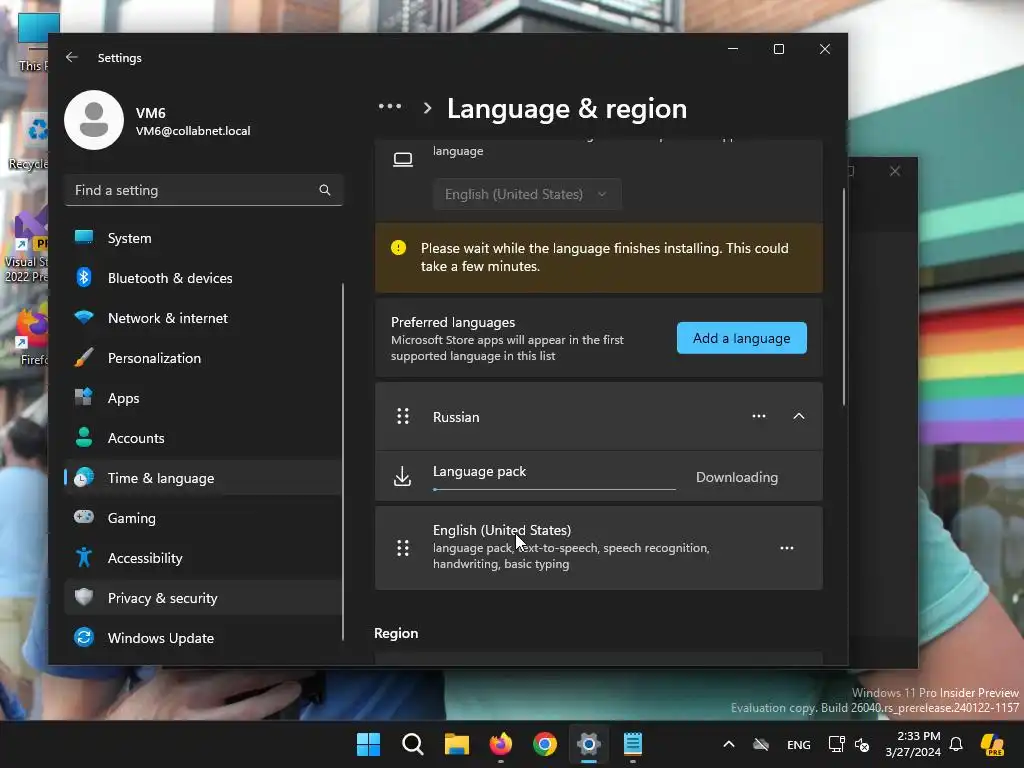Go back with the Settings back arrow

click(x=72, y=57)
